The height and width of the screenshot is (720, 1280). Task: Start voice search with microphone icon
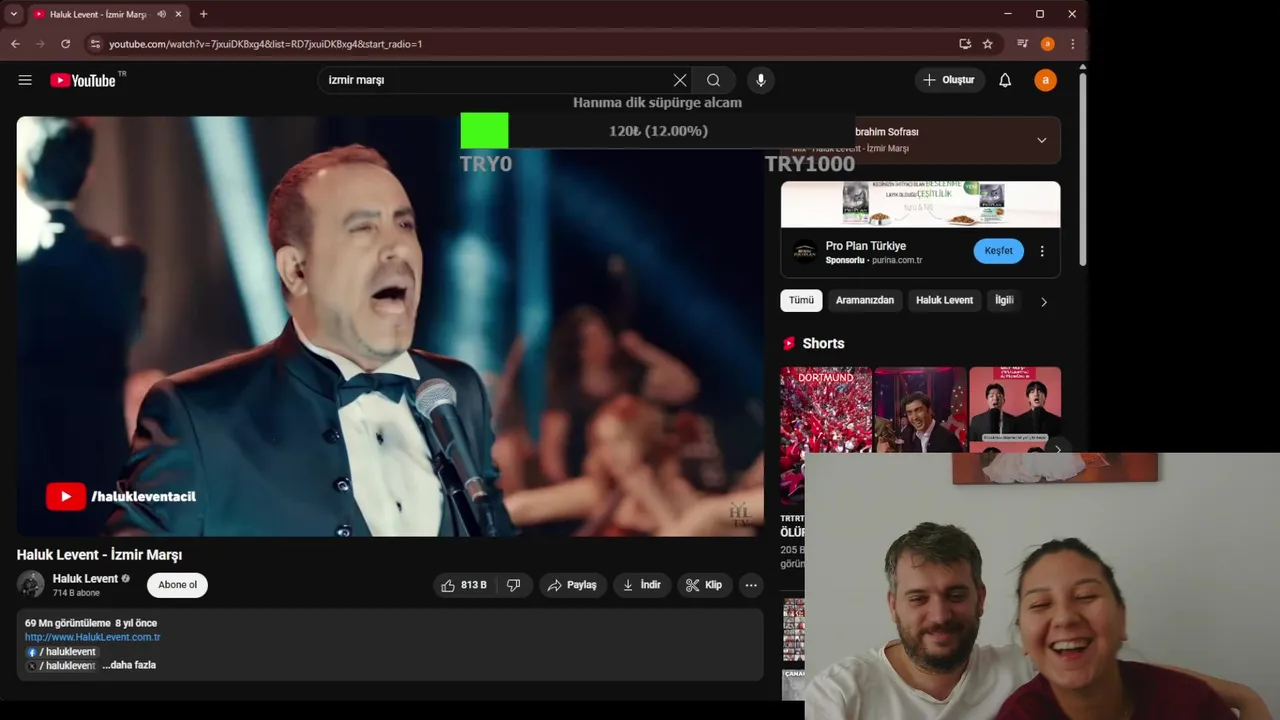pyautogui.click(x=761, y=80)
